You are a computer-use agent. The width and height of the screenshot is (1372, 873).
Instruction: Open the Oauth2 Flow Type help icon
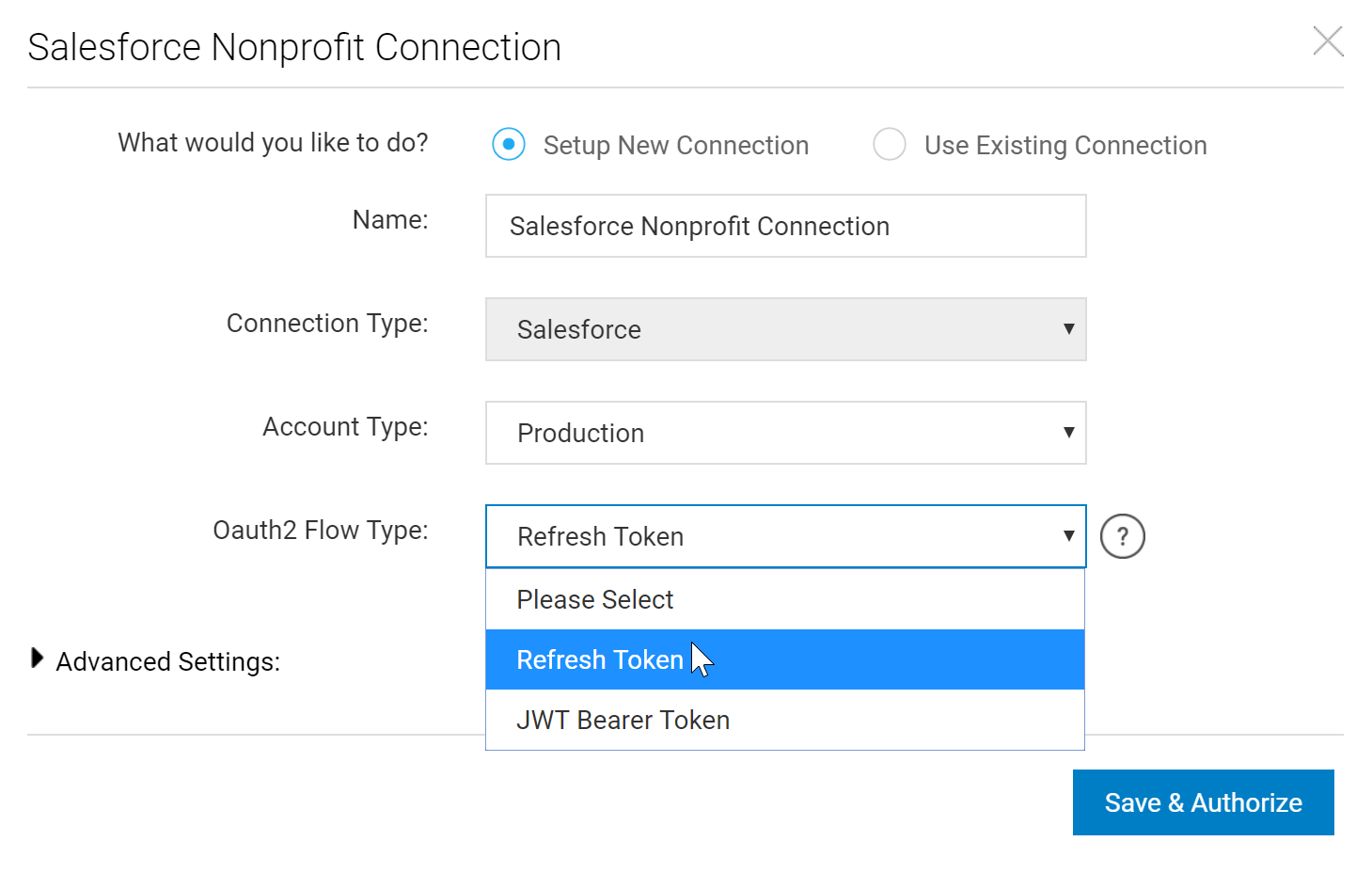1123,536
